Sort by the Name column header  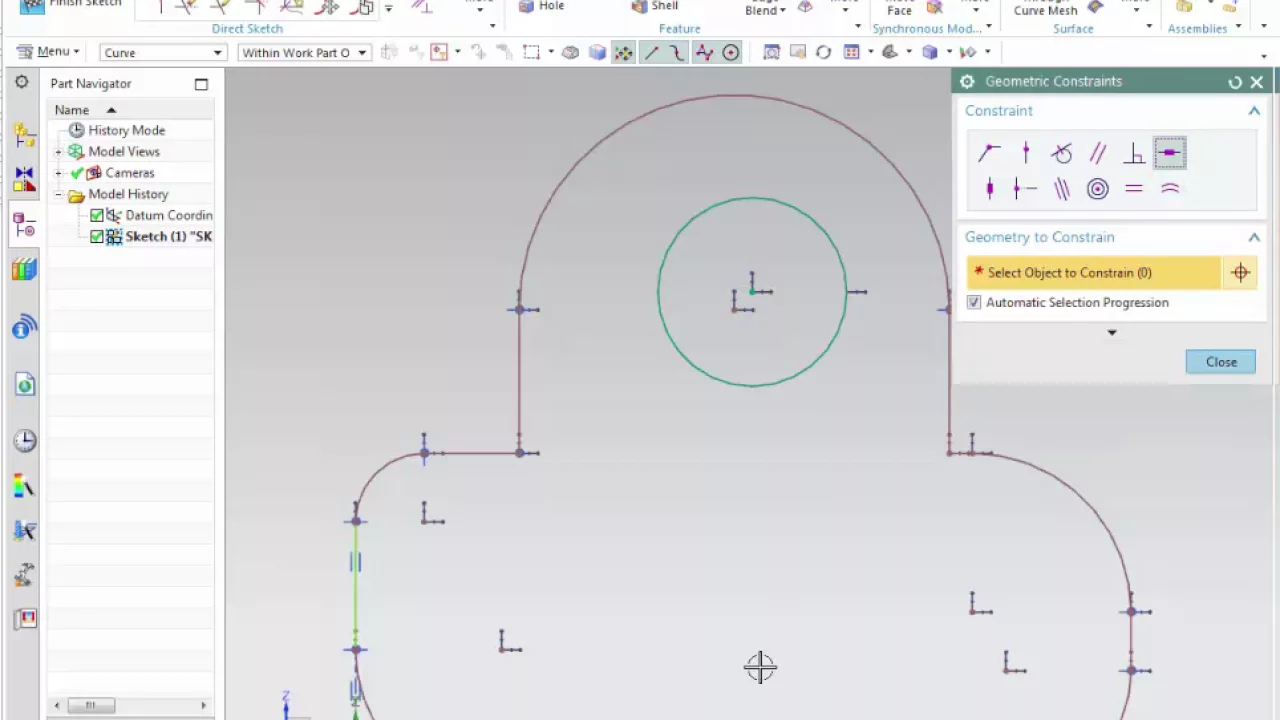pos(130,110)
